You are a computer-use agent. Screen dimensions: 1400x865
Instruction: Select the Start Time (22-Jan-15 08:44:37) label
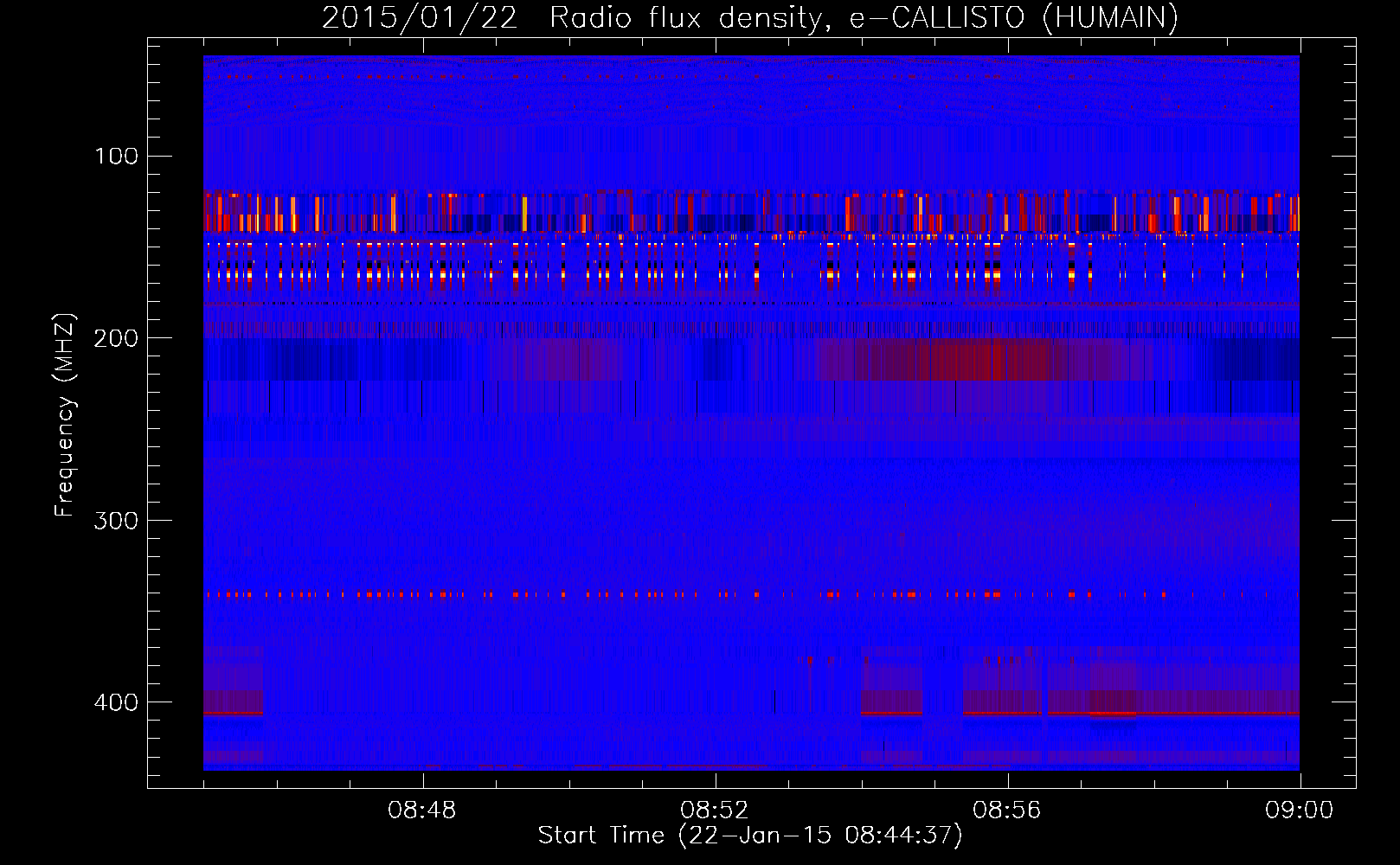point(750,836)
